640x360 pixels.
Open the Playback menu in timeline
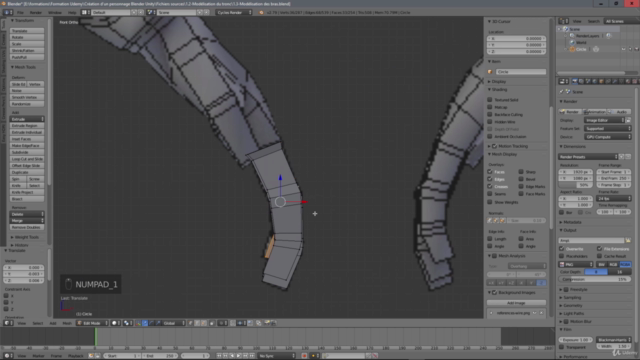76,356
